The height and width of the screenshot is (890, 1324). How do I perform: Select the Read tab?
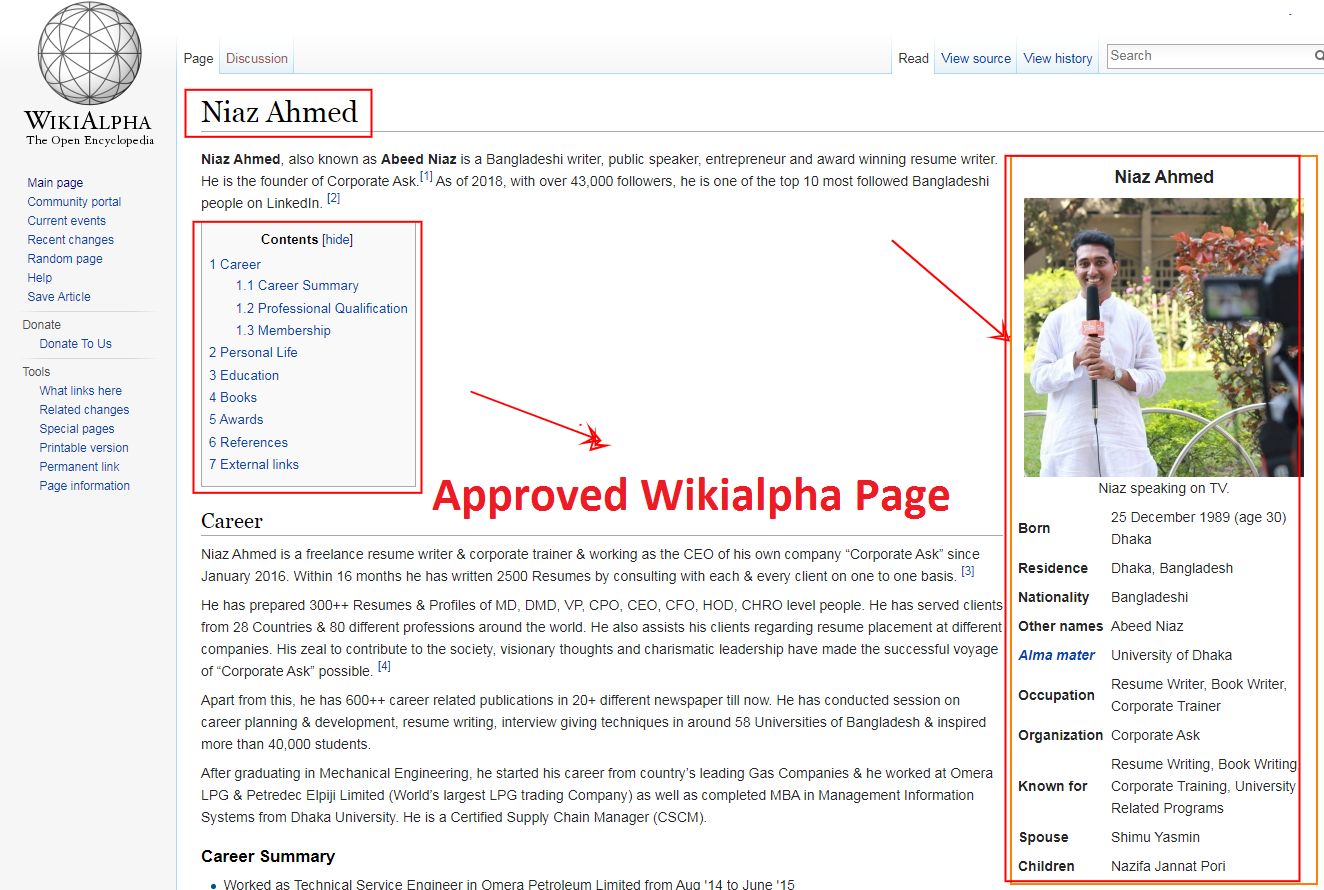tap(913, 58)
